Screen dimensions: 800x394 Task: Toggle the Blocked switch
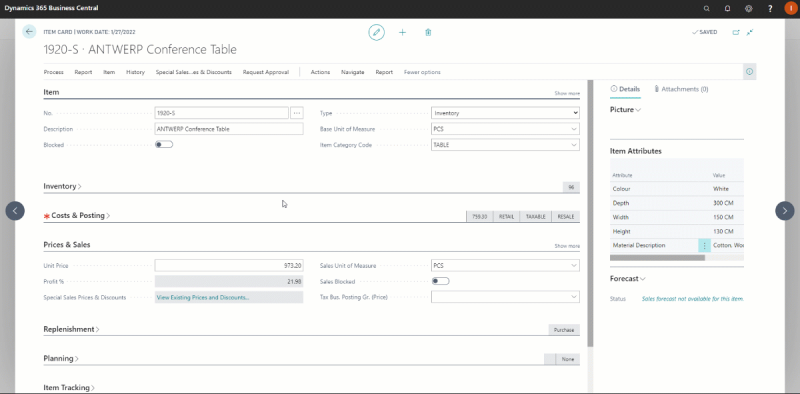pyautogui.click(x=164, y=144)
